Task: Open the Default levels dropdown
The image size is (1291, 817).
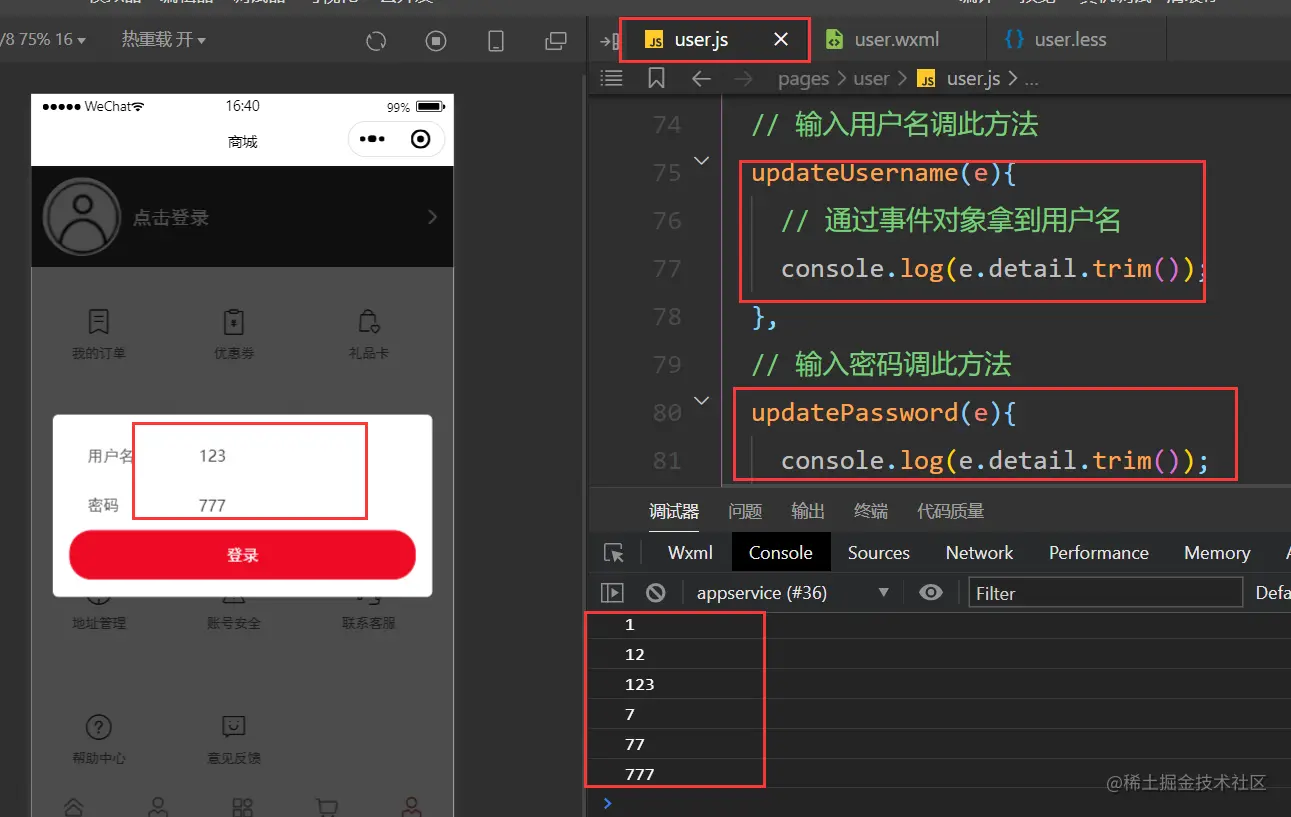Action: [1272, 593]
